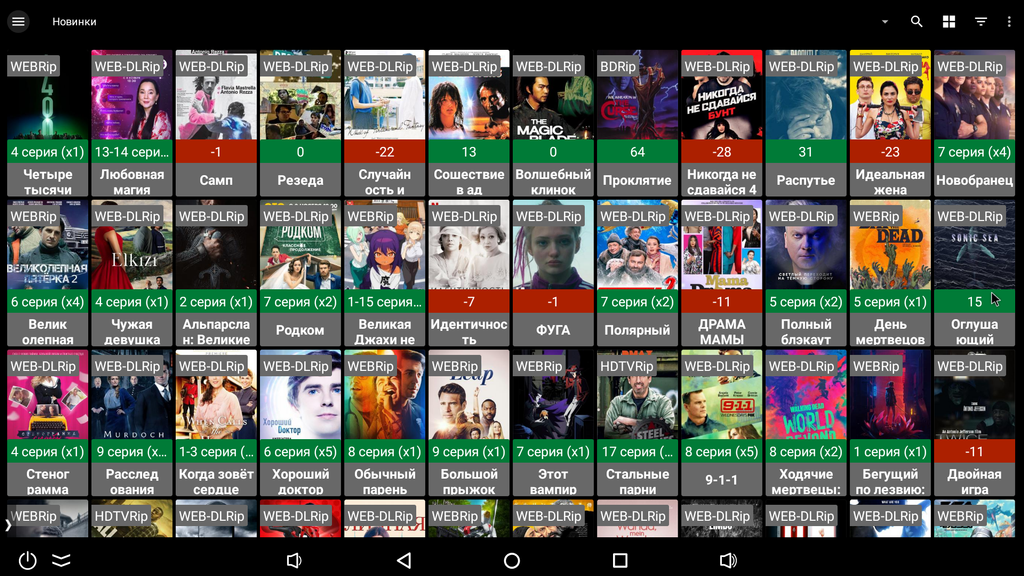Image resolution: width=1024 pixels, height=576 pixels.
Task: Tap the Android back triangle button
Action: (x=404, y=560)
